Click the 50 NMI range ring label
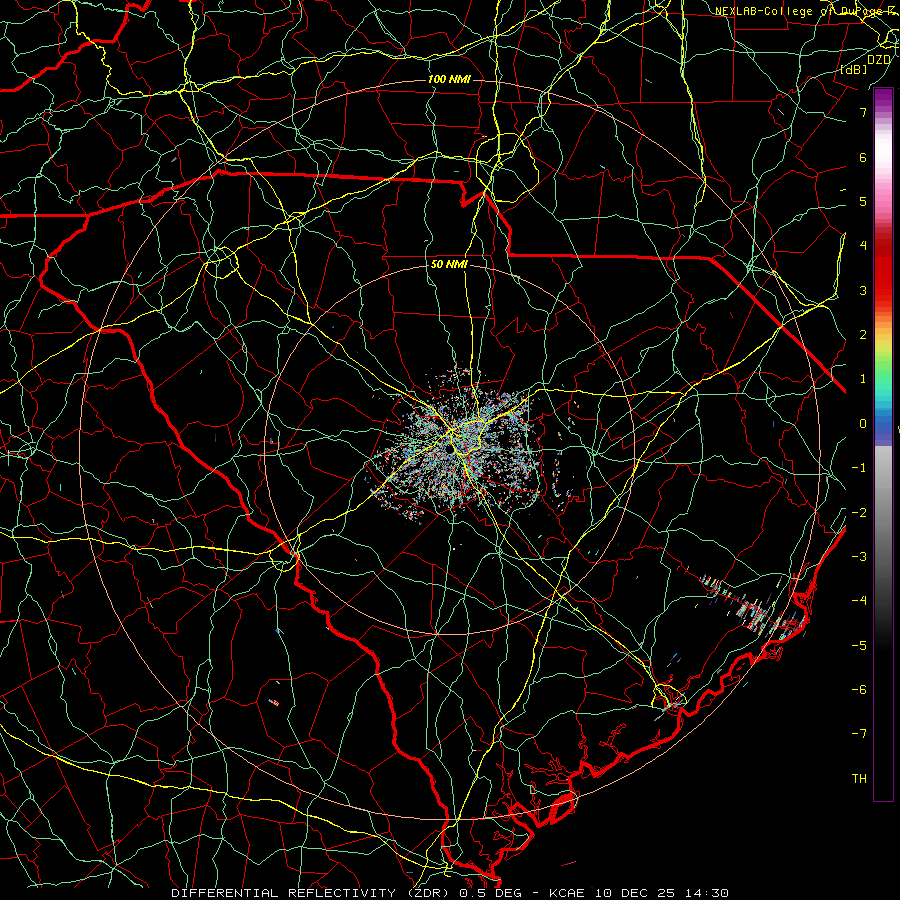 449,264
